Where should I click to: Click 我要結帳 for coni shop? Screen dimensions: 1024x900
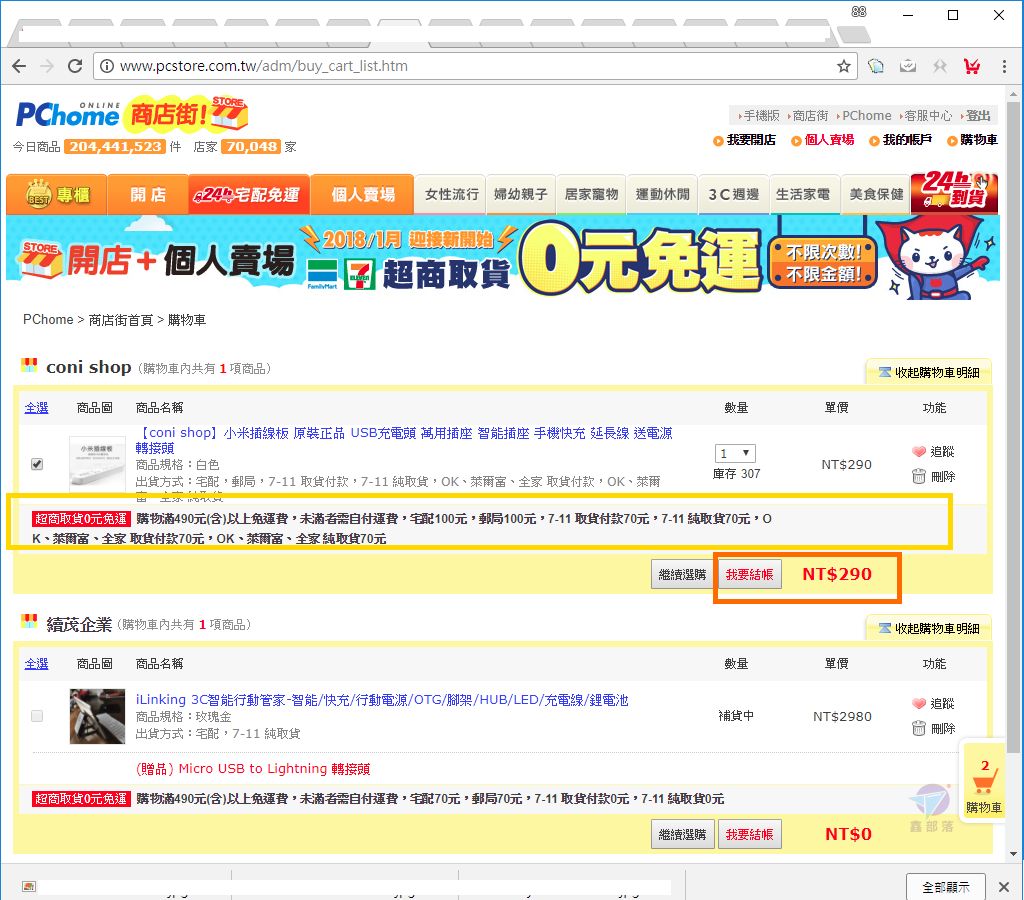pos(749,575)
